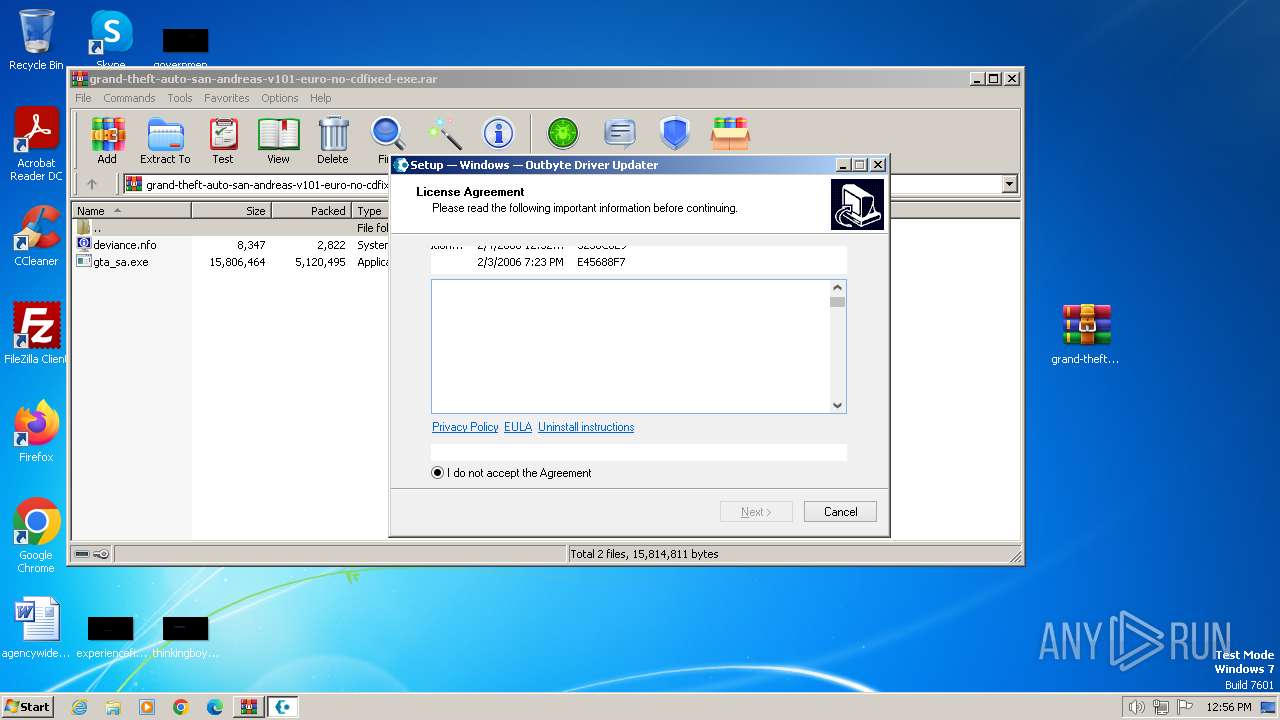Click the volume tray icon

(1136, 707)
